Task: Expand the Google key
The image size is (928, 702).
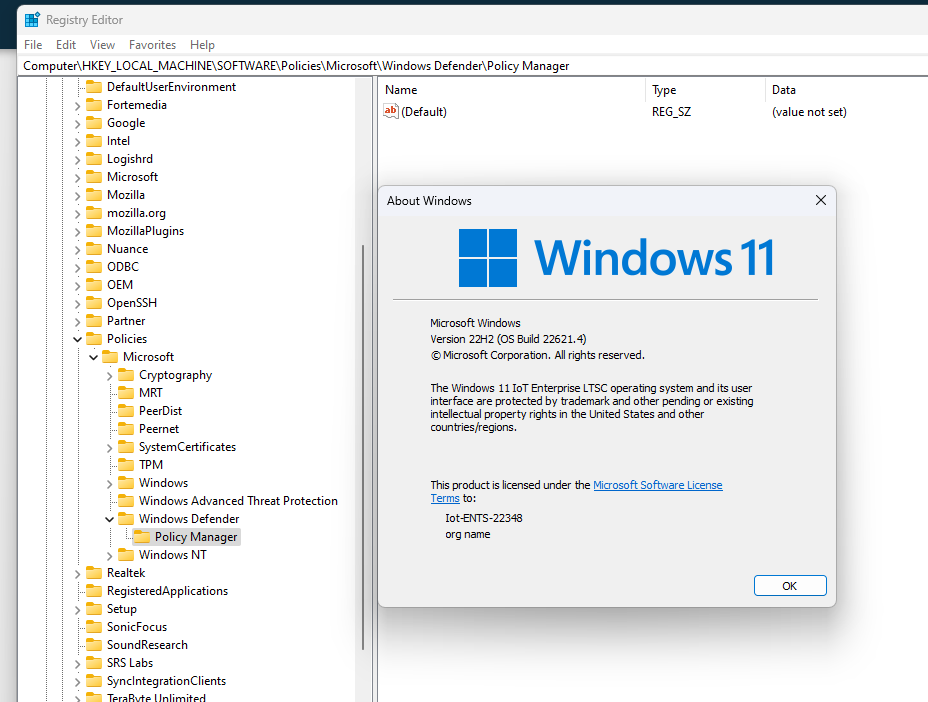Action: point(78,124)
